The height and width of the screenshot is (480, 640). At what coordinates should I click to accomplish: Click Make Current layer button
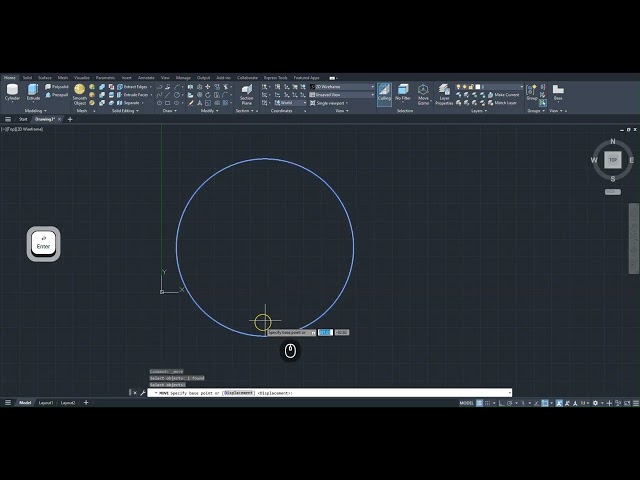coord(503,95)
